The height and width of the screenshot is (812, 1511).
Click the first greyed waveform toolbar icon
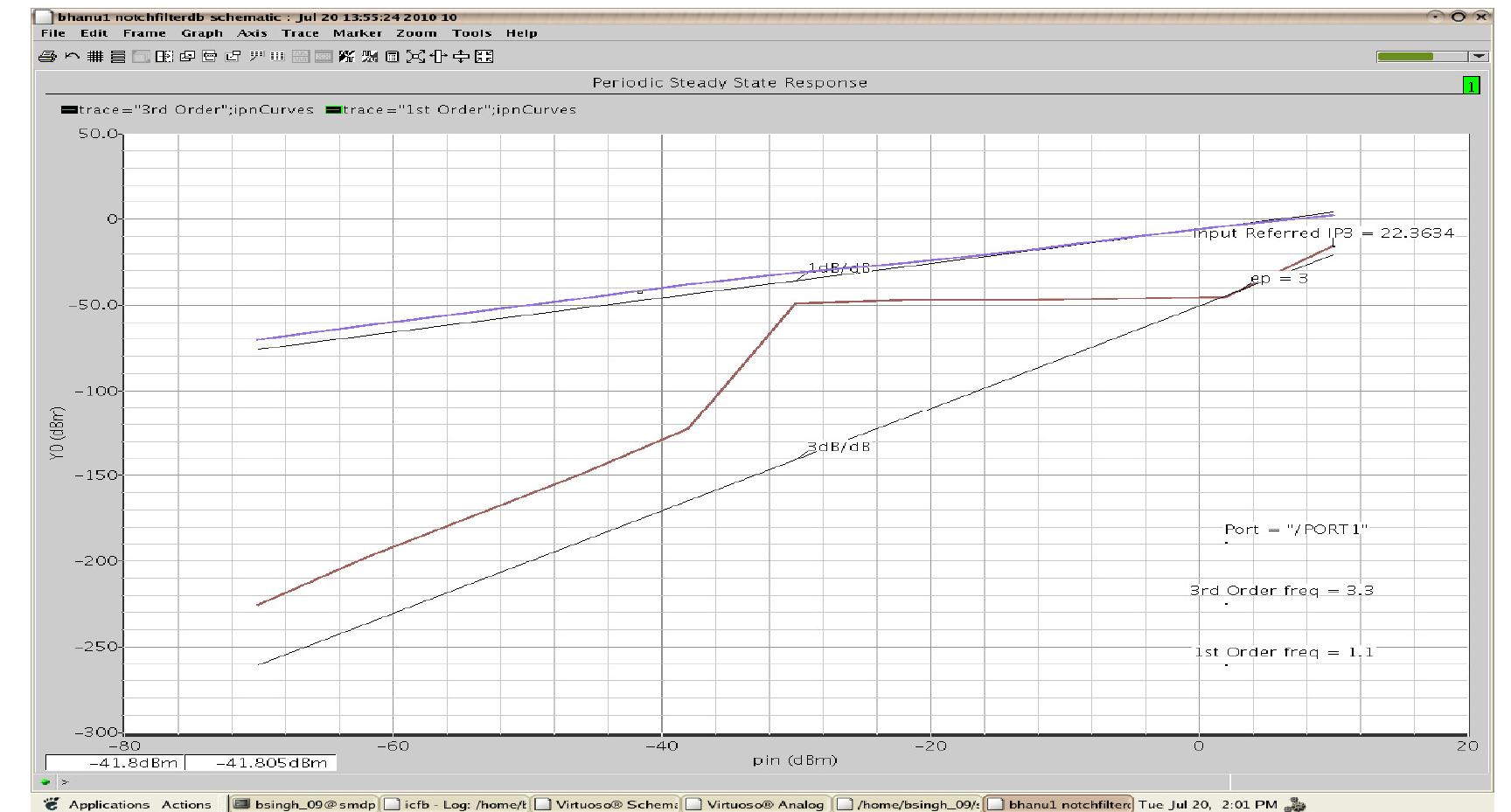[301, 57]
